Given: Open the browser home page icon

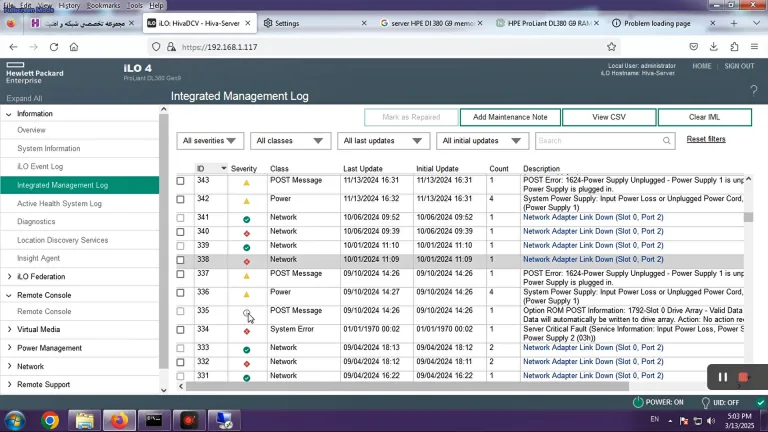Looking at the screenshot, I should tap(74, 47).
